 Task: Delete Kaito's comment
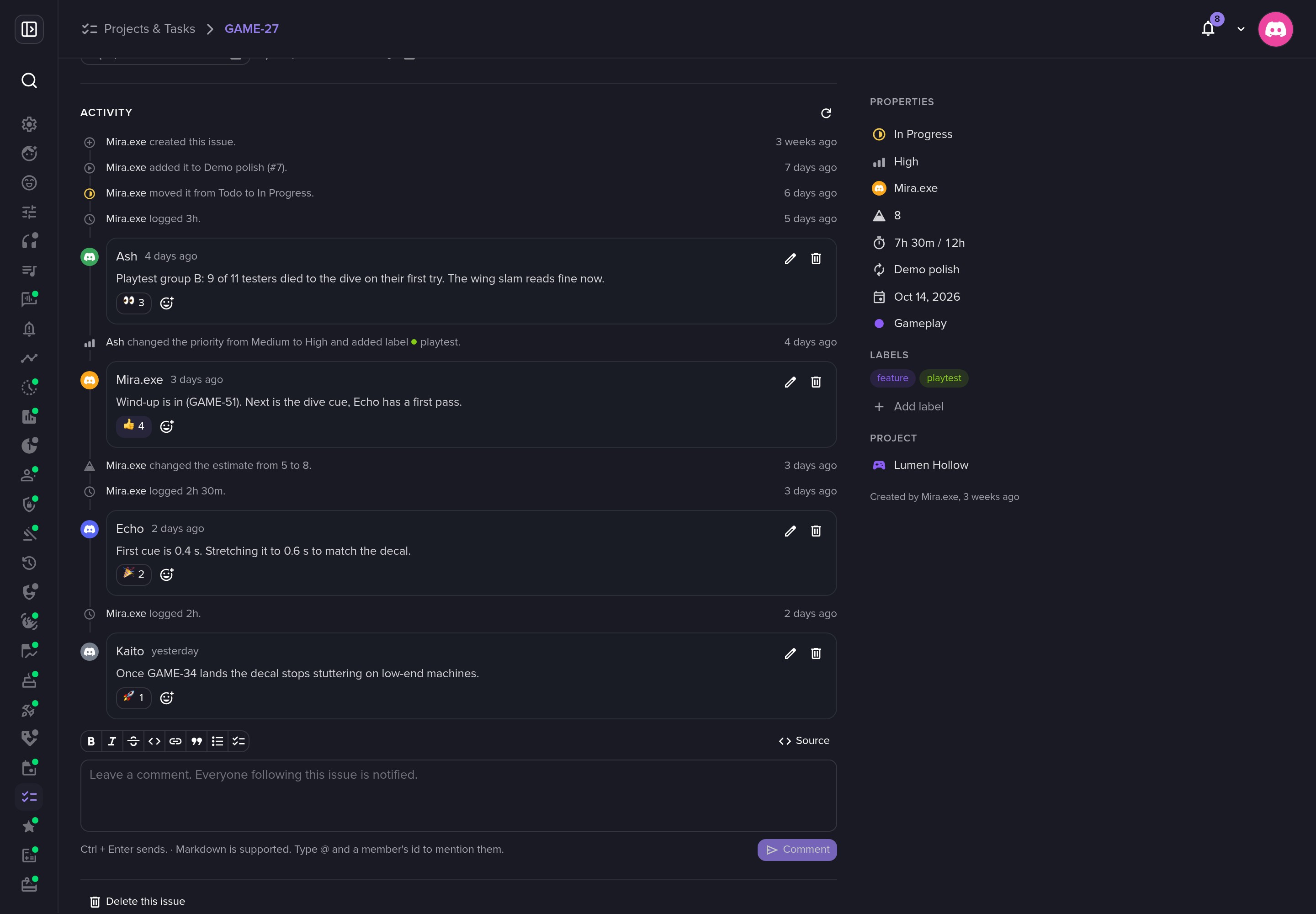(816, 654)
